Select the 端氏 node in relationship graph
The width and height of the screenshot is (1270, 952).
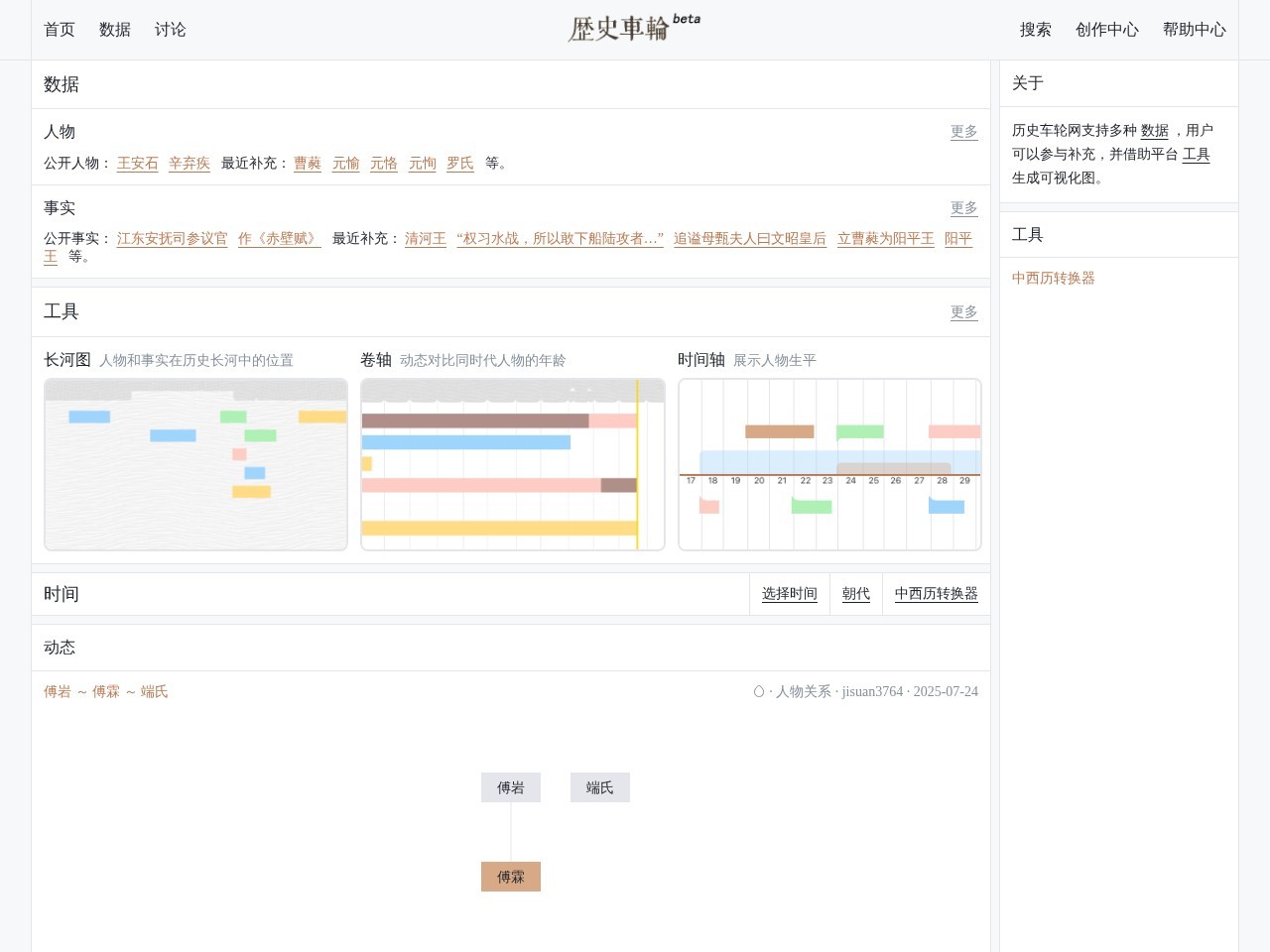[x=600, y=787]
